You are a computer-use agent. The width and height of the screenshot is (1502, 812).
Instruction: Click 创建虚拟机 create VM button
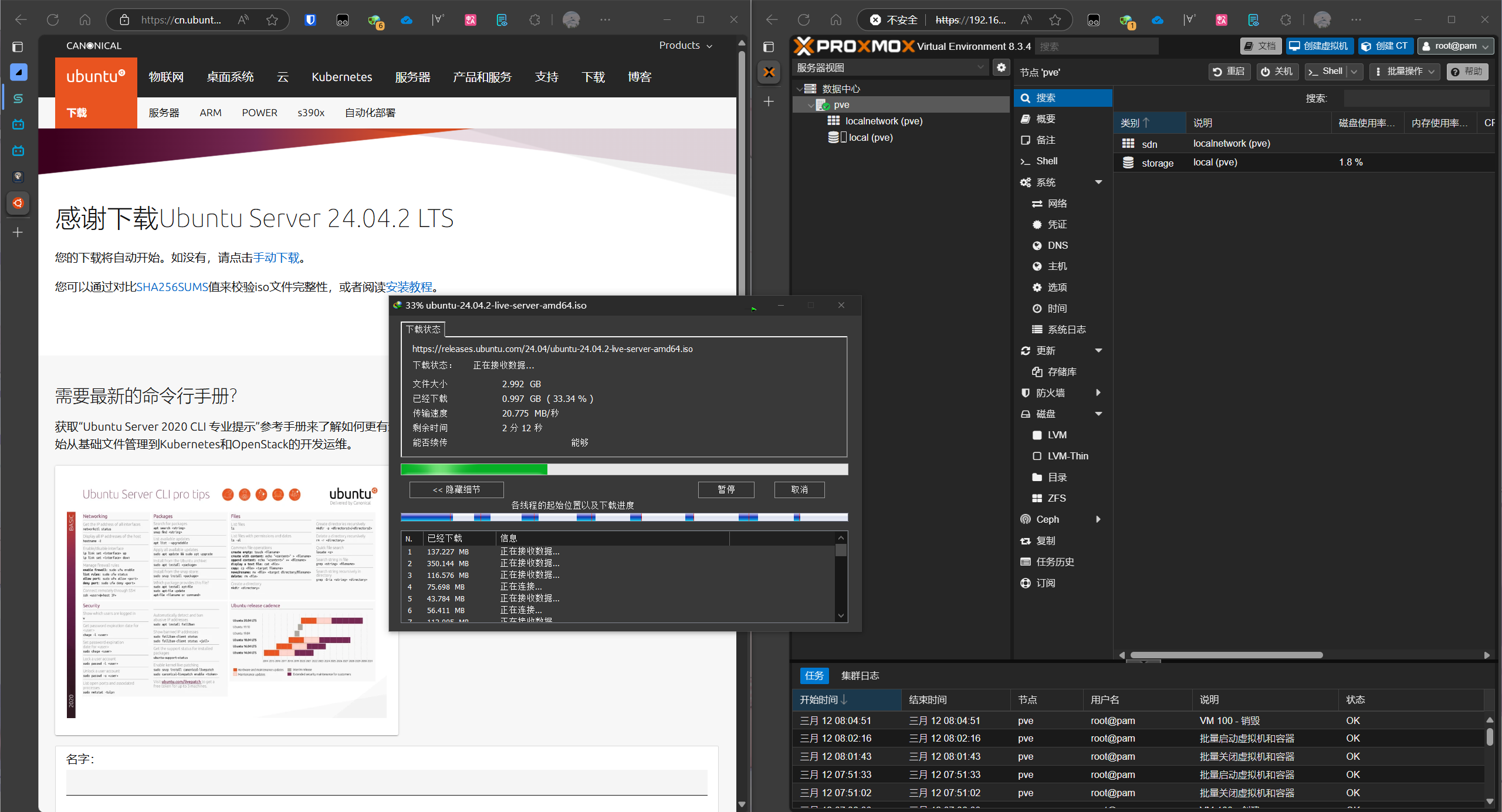pyautogui.click(x=1320, y=46)
